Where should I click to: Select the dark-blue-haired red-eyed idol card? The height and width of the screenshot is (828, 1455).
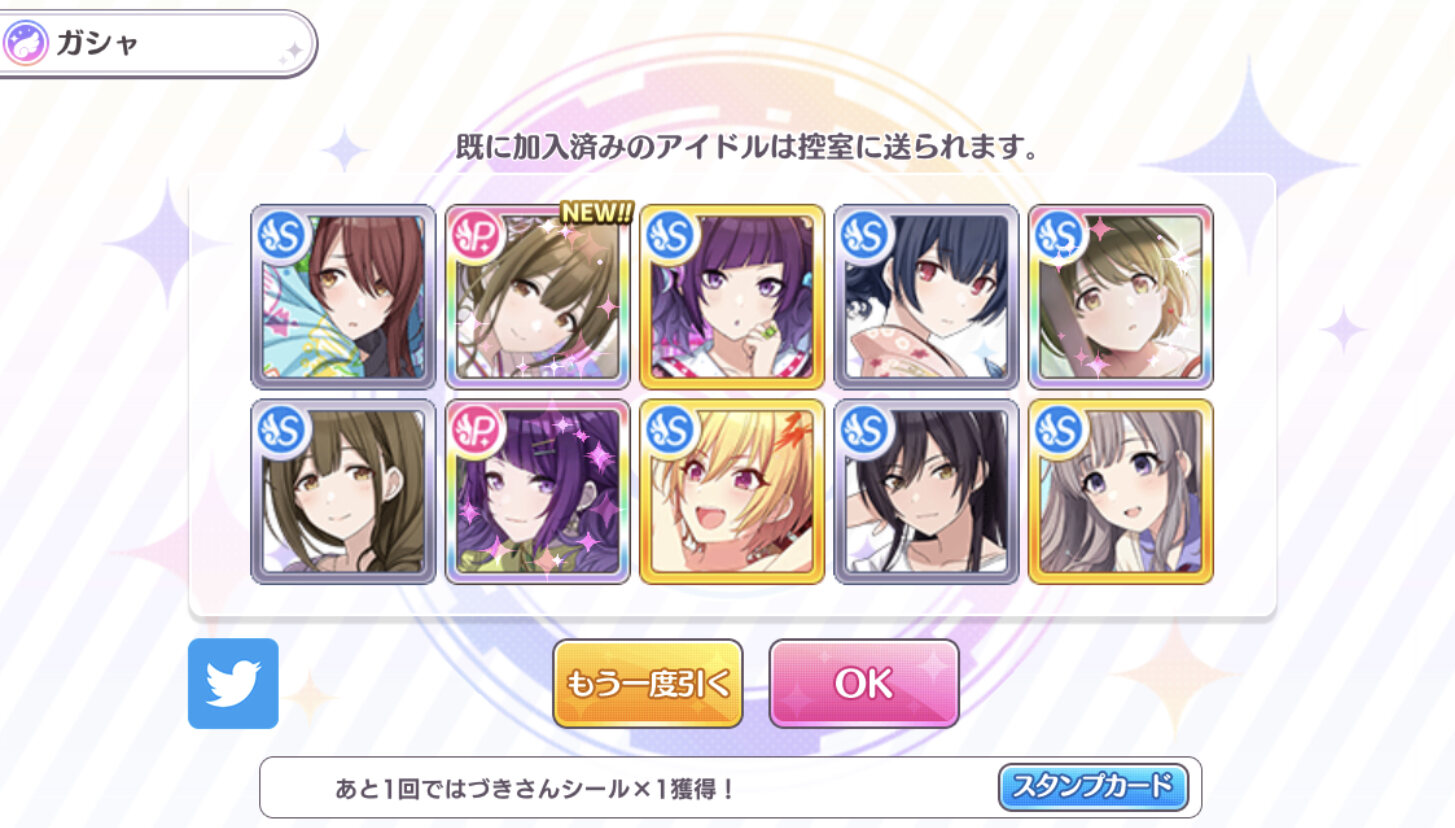(926, 297)
